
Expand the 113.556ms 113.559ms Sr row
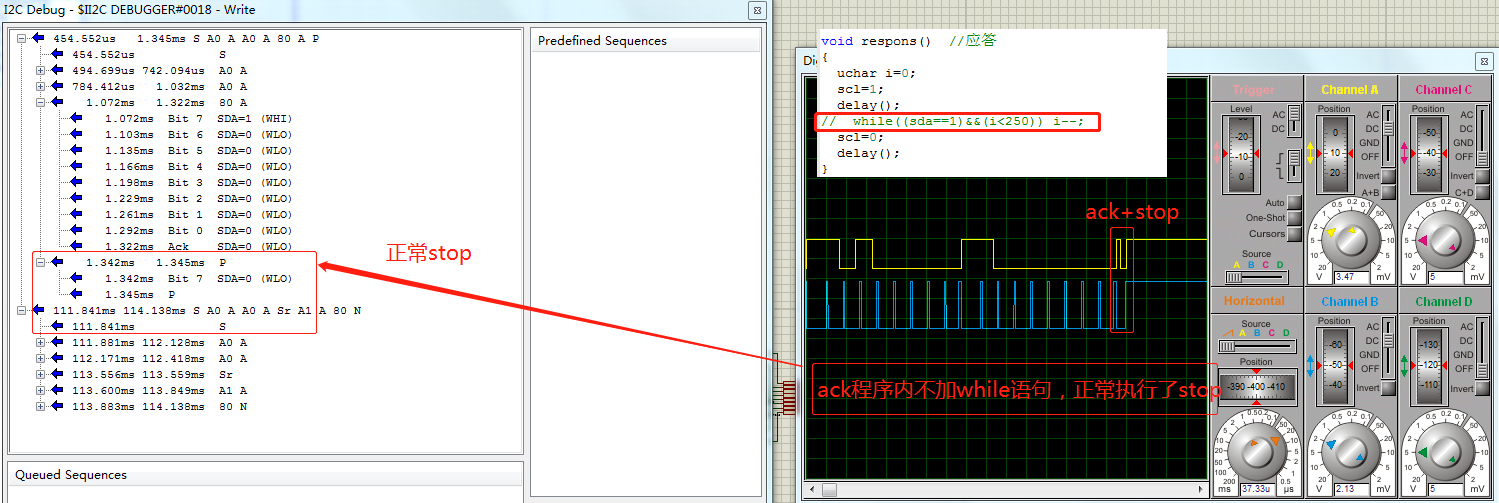[41, 374]
